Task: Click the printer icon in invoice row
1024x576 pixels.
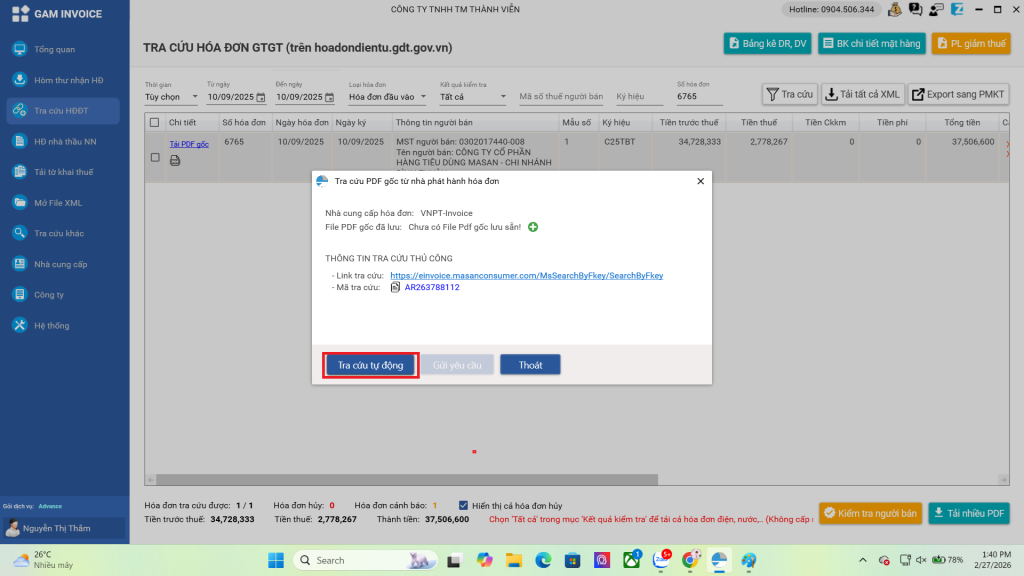Action: [175, 160]
